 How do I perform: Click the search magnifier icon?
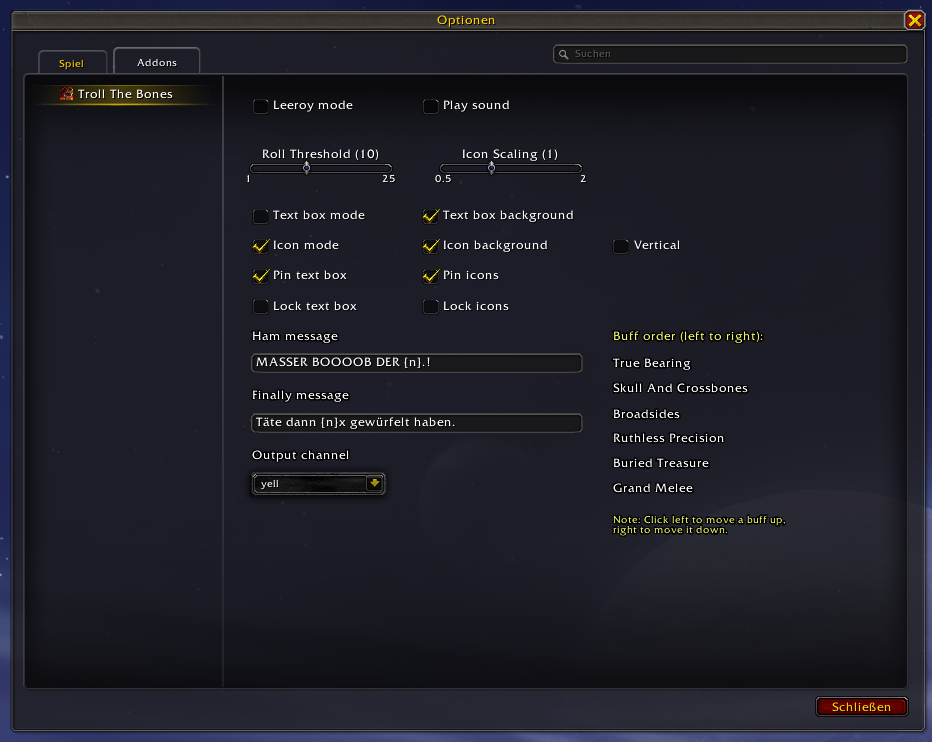coord(565,54)
